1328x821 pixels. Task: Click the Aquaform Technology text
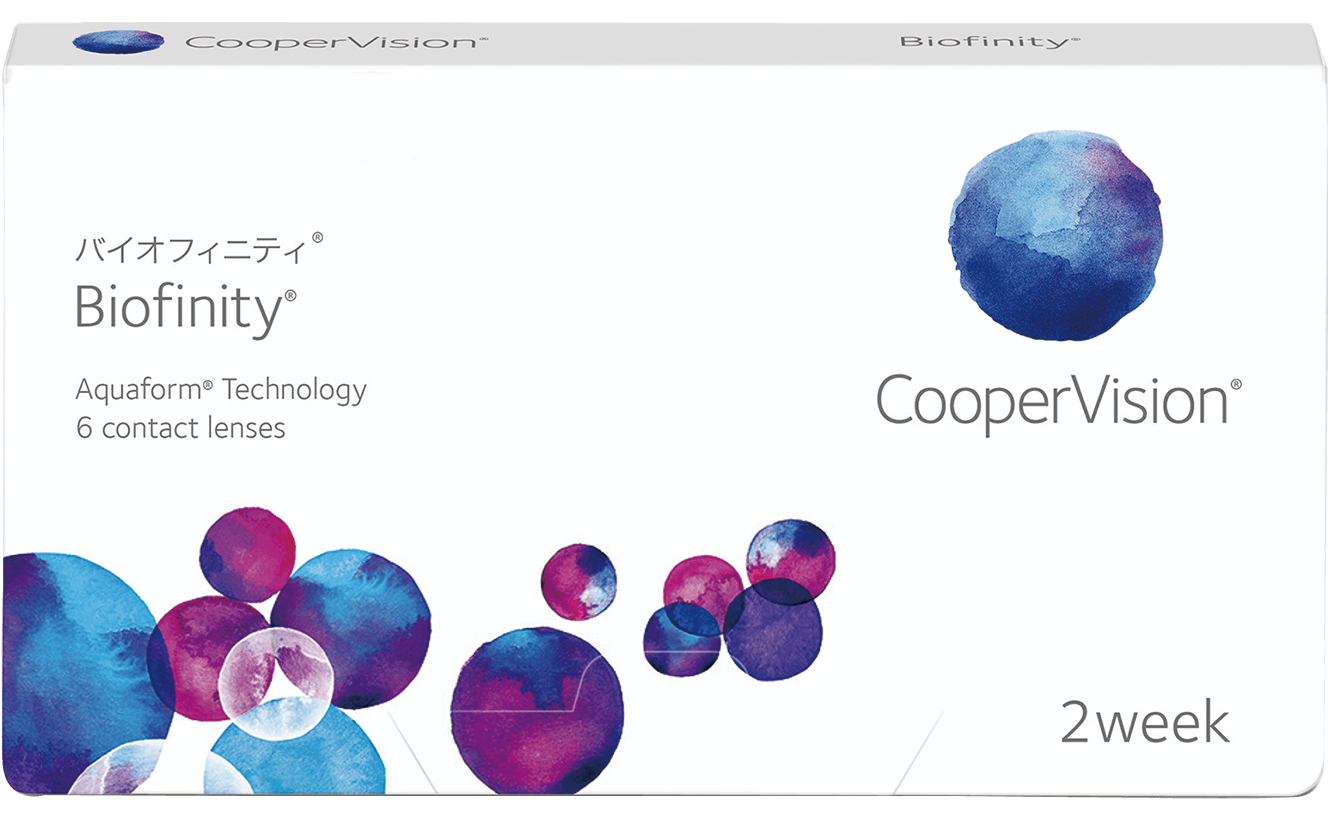[x=221, y=389]
